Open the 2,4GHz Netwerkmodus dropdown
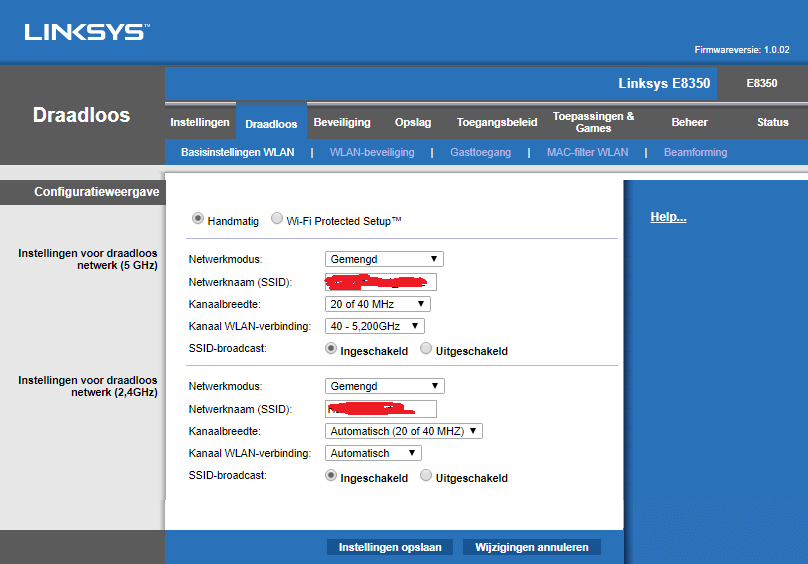Viewport: 808px width, 564px height. (x=384, y=386)
